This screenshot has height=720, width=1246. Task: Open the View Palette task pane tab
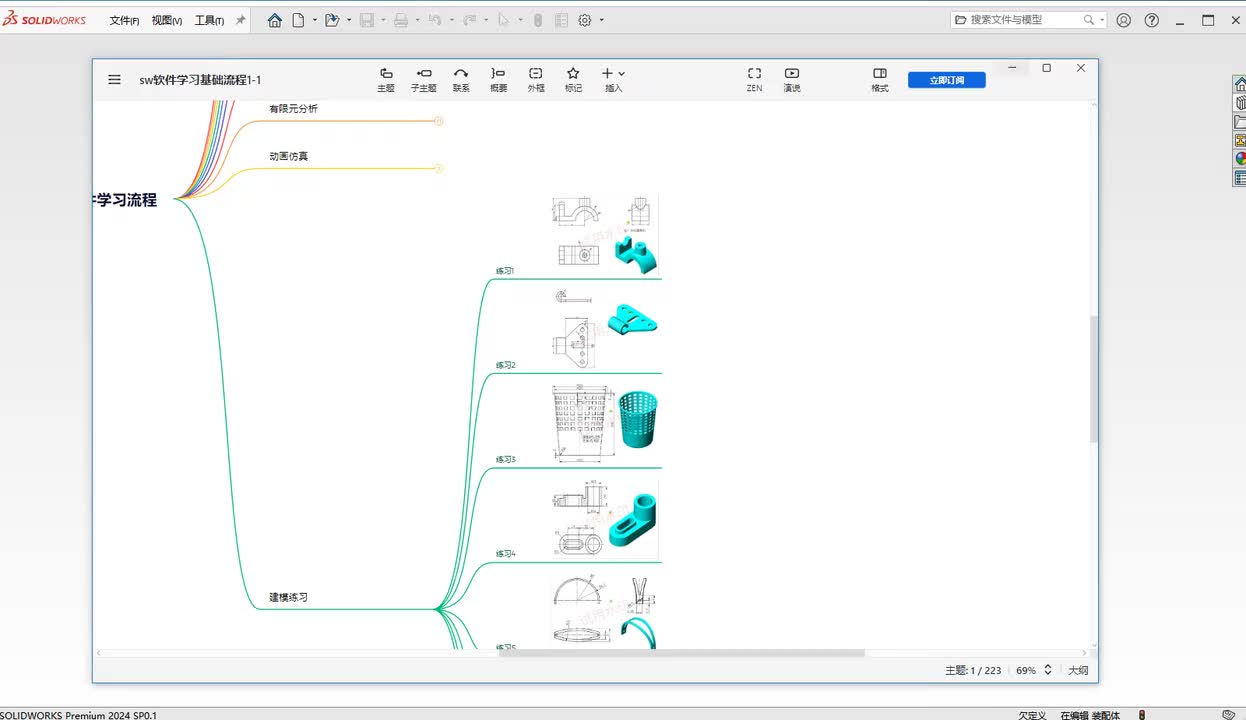pyautogui.click(x=1240, y=141)
